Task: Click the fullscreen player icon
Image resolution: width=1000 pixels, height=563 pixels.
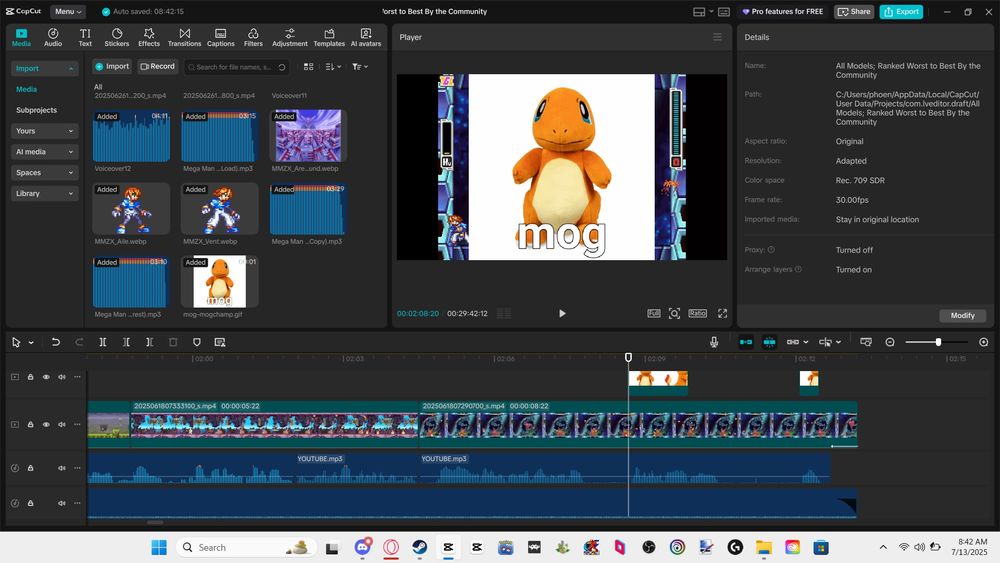Action: click(722, 313)
